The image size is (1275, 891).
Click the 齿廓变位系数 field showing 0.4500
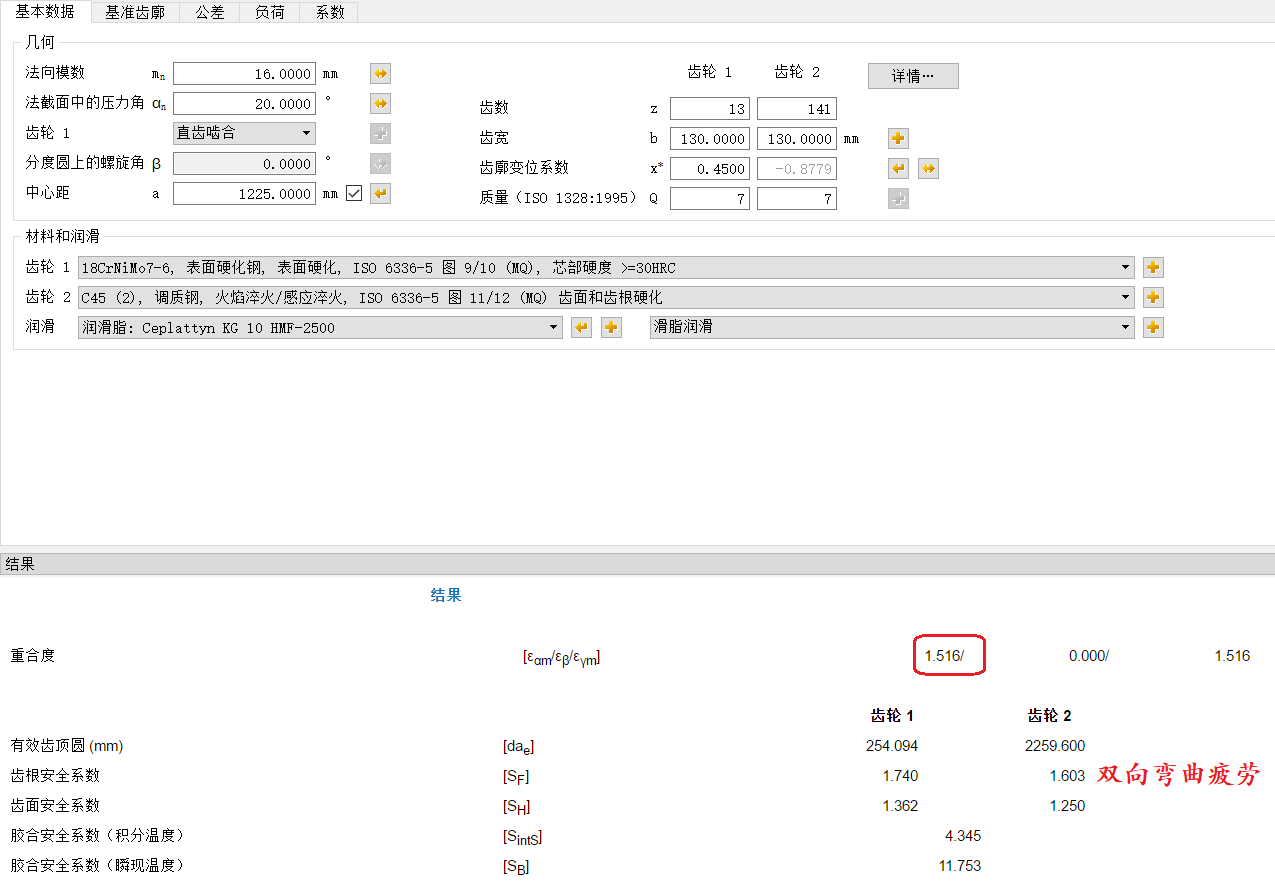point(710,169)
